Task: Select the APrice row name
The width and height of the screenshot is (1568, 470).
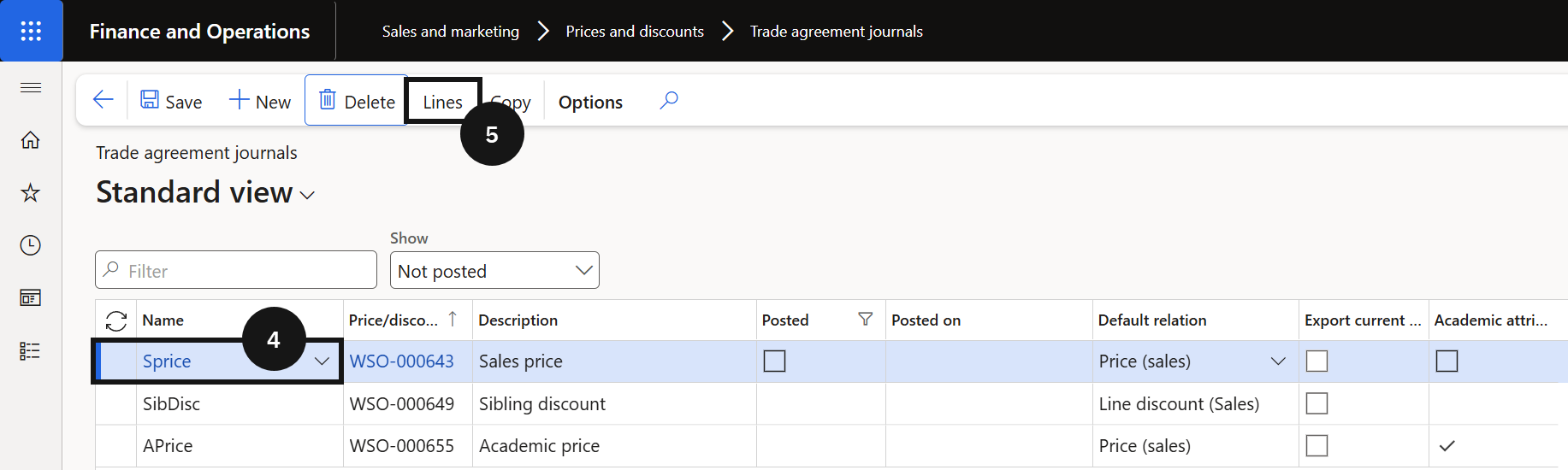Action: tap(168, 446)
